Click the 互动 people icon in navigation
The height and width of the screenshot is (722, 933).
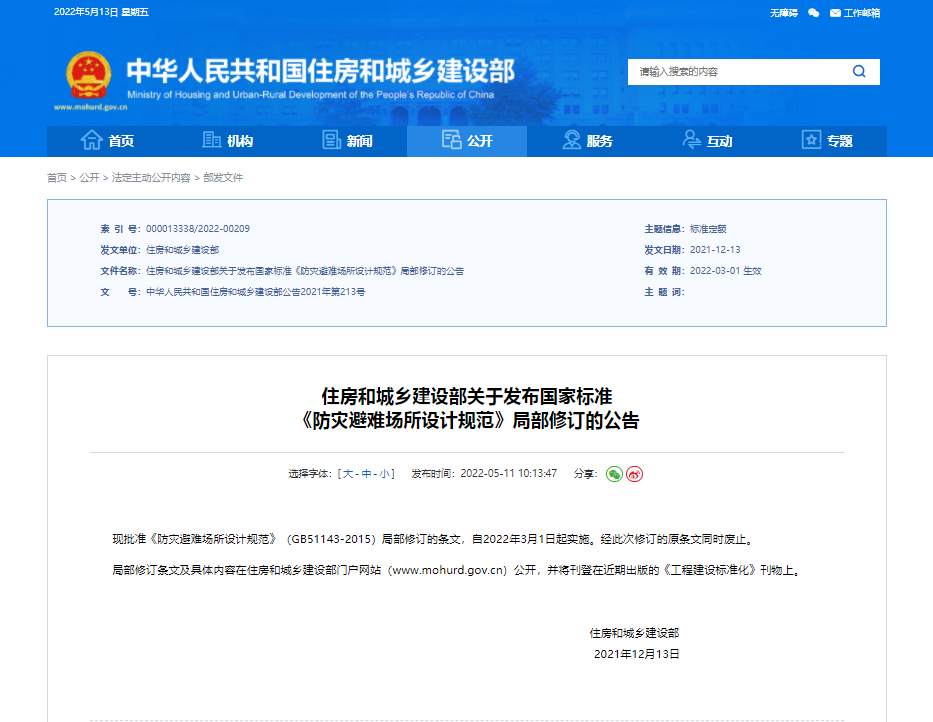point(691,141)
